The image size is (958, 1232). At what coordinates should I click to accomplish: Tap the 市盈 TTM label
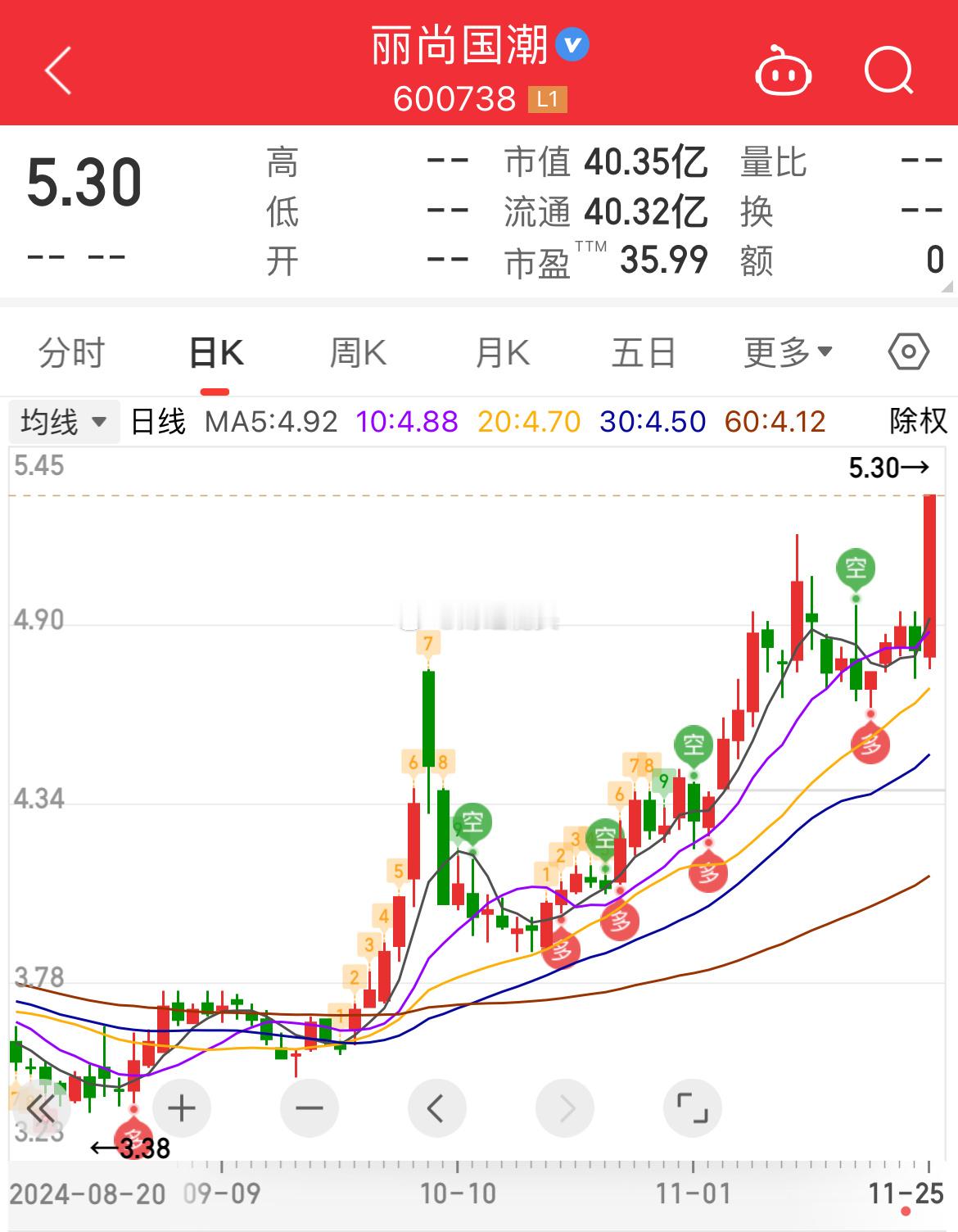click(556, 260)
